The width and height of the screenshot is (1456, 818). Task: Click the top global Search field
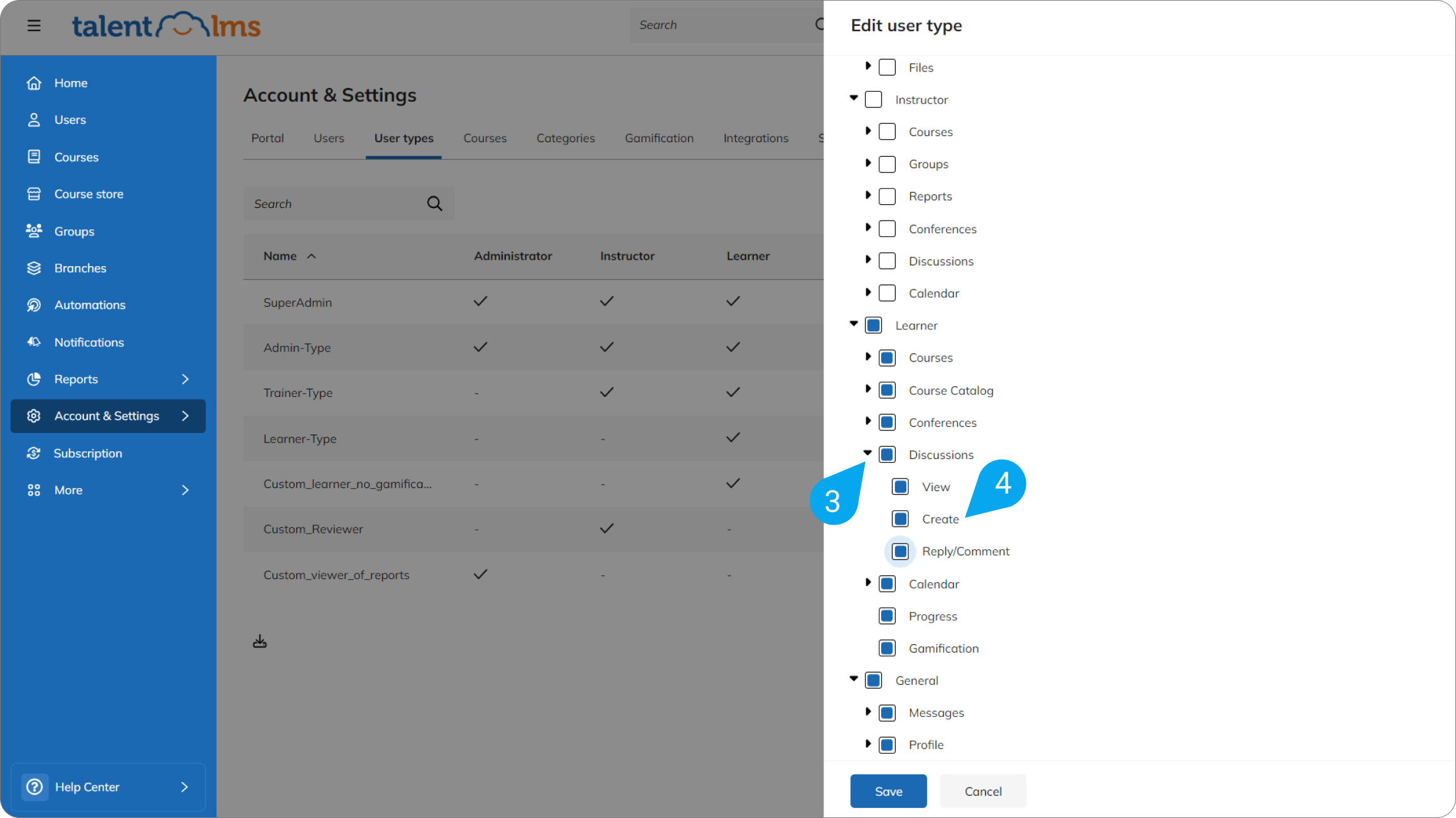pos(727,25)
